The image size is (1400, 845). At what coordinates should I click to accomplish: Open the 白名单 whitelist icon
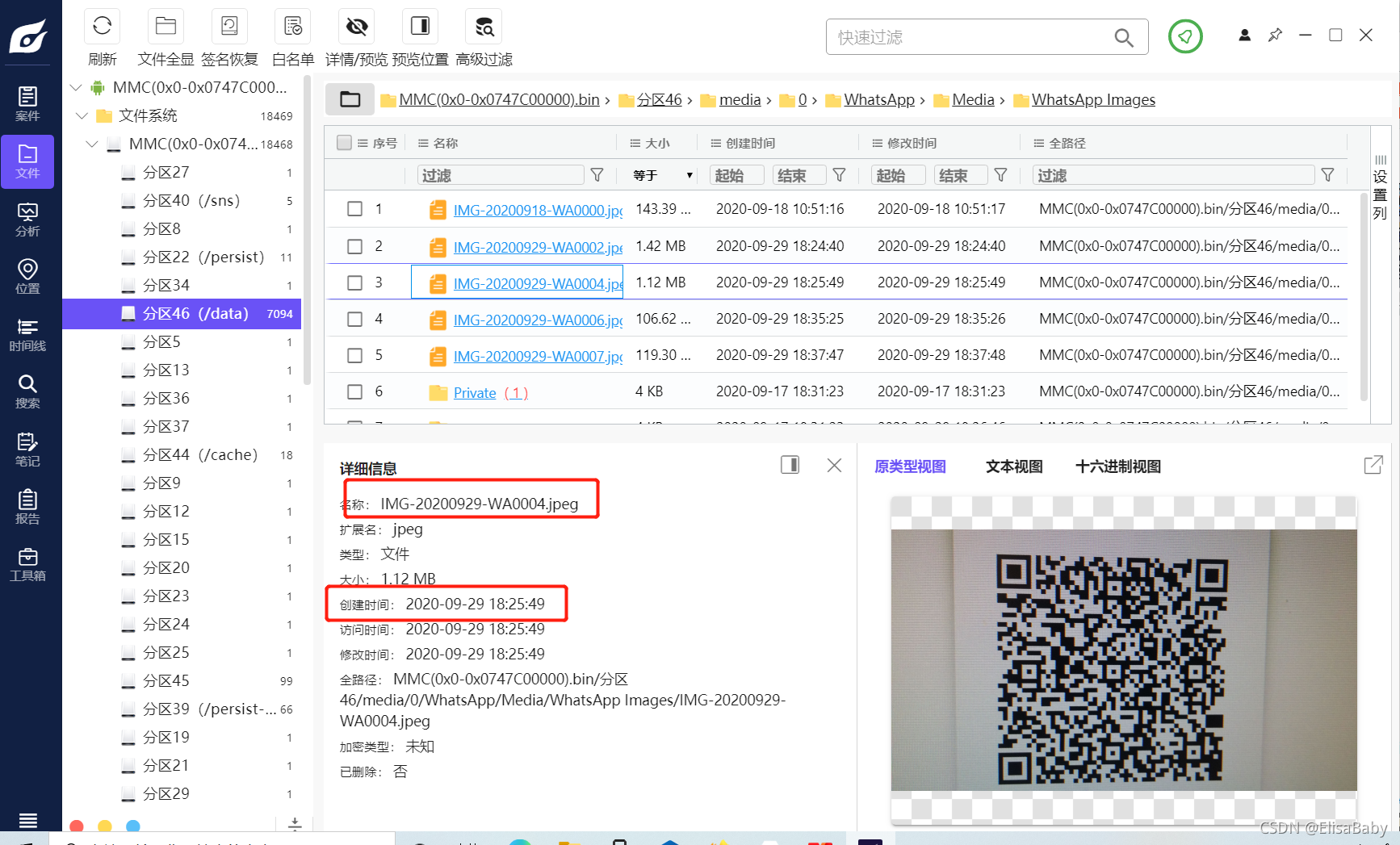click(292, 27)
